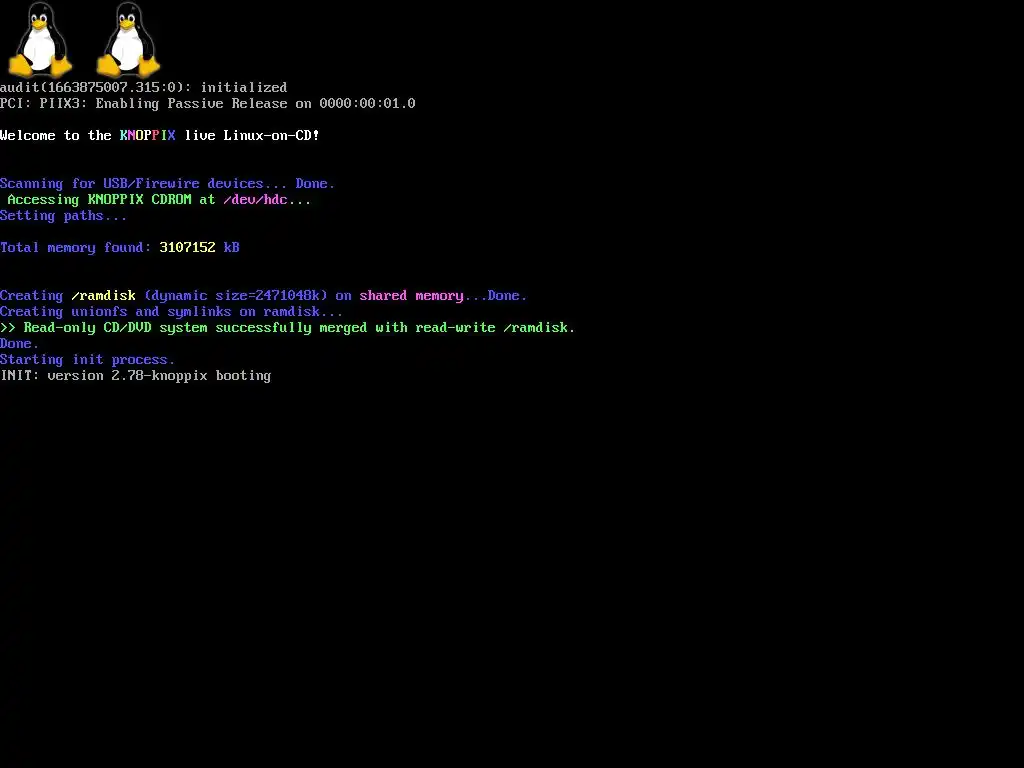Screen dimensions: 1024x768
Task: Click 'Creating unionfs and symlinks on ramdisk...' line
Action: pyautogui.click(x=171, y=312)
